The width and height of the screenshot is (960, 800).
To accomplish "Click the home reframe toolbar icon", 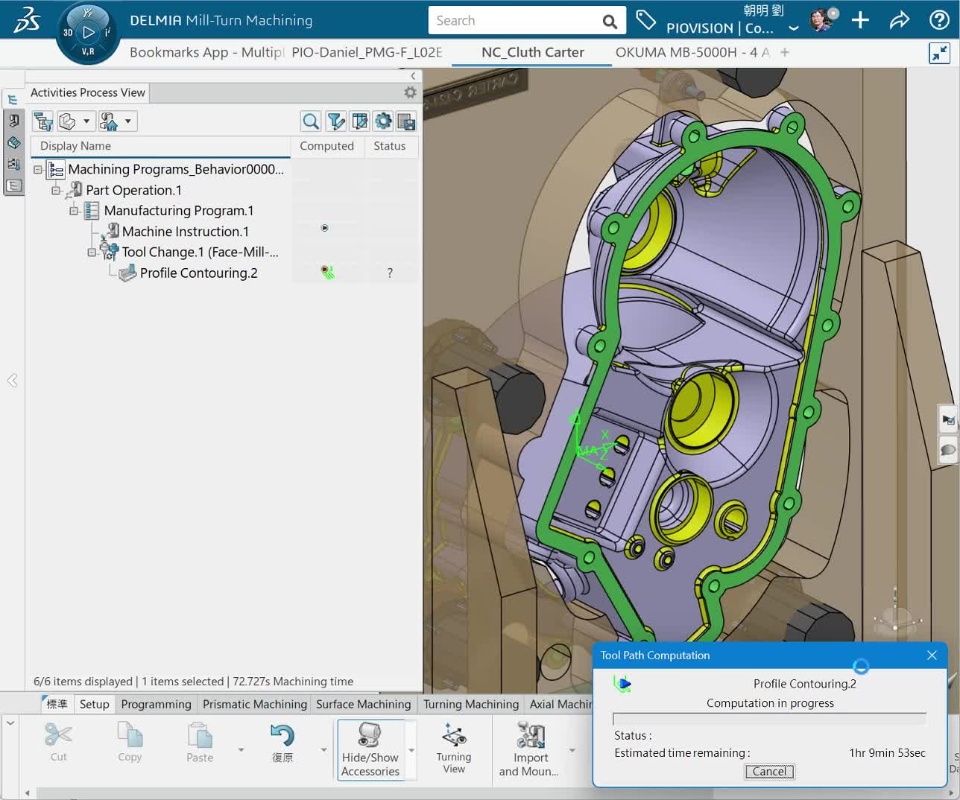I will [109, 121].
